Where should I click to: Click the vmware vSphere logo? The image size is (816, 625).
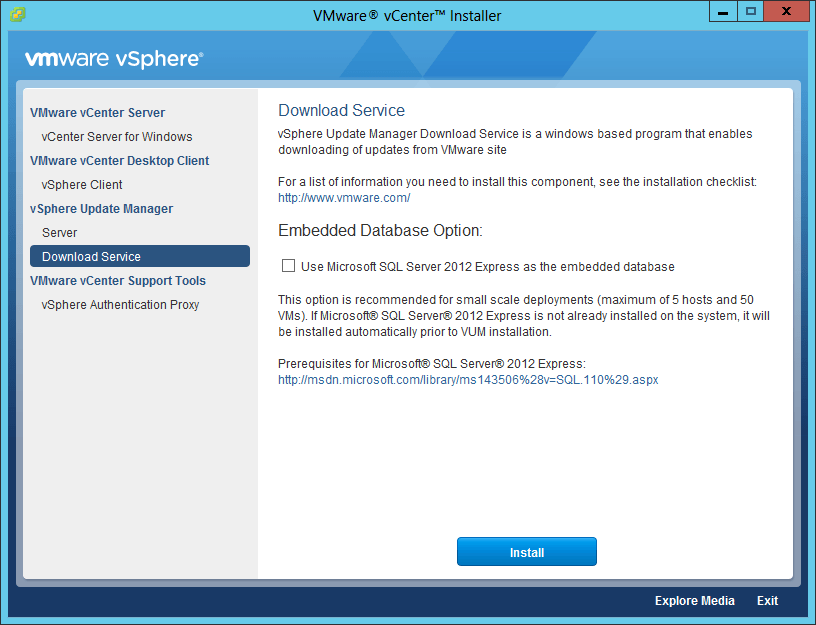tap(114, 59)
